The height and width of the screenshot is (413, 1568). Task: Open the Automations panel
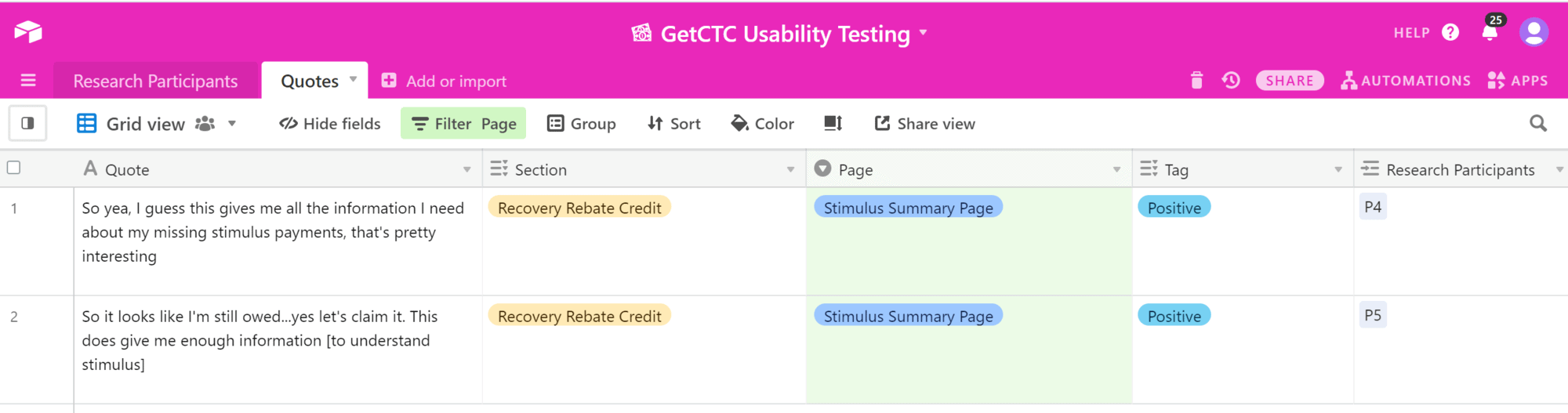1406,81
